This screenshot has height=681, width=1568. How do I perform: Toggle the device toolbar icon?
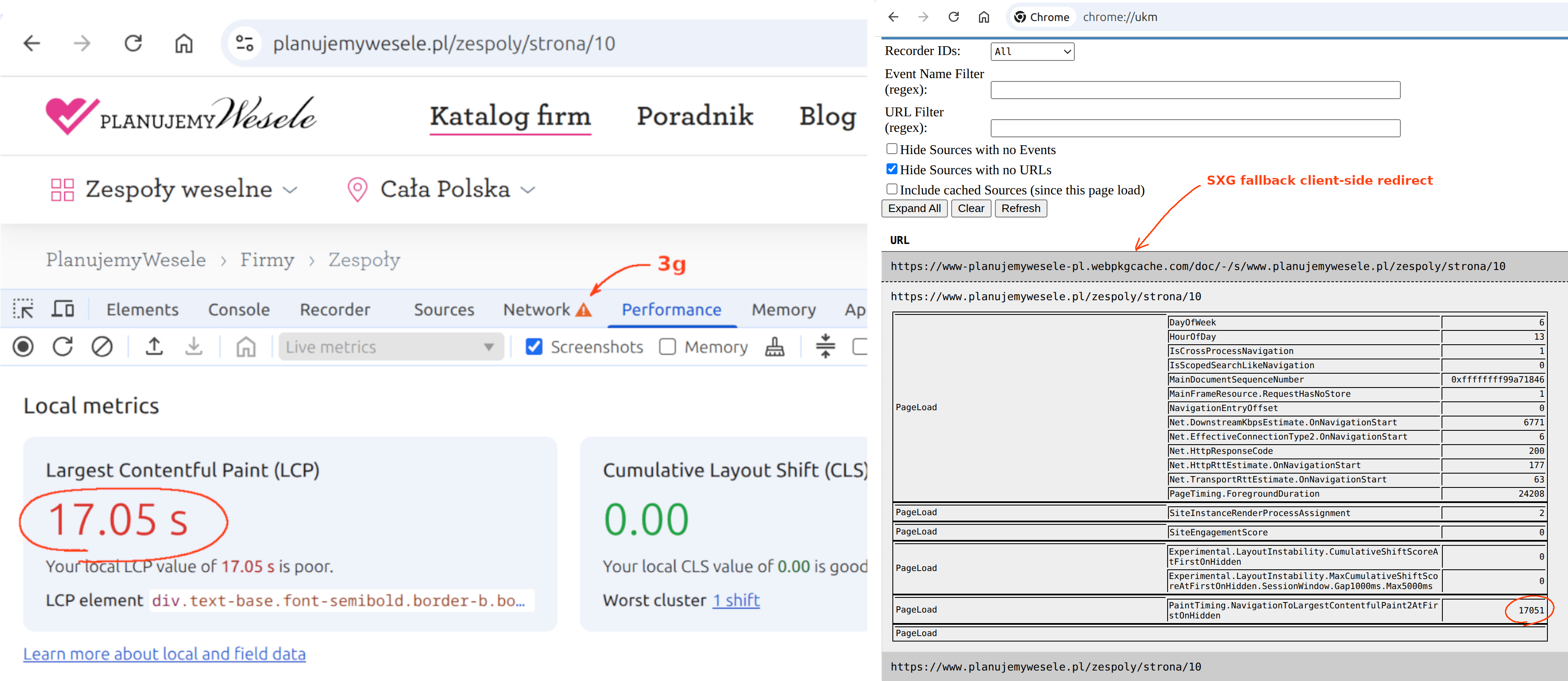62,309
